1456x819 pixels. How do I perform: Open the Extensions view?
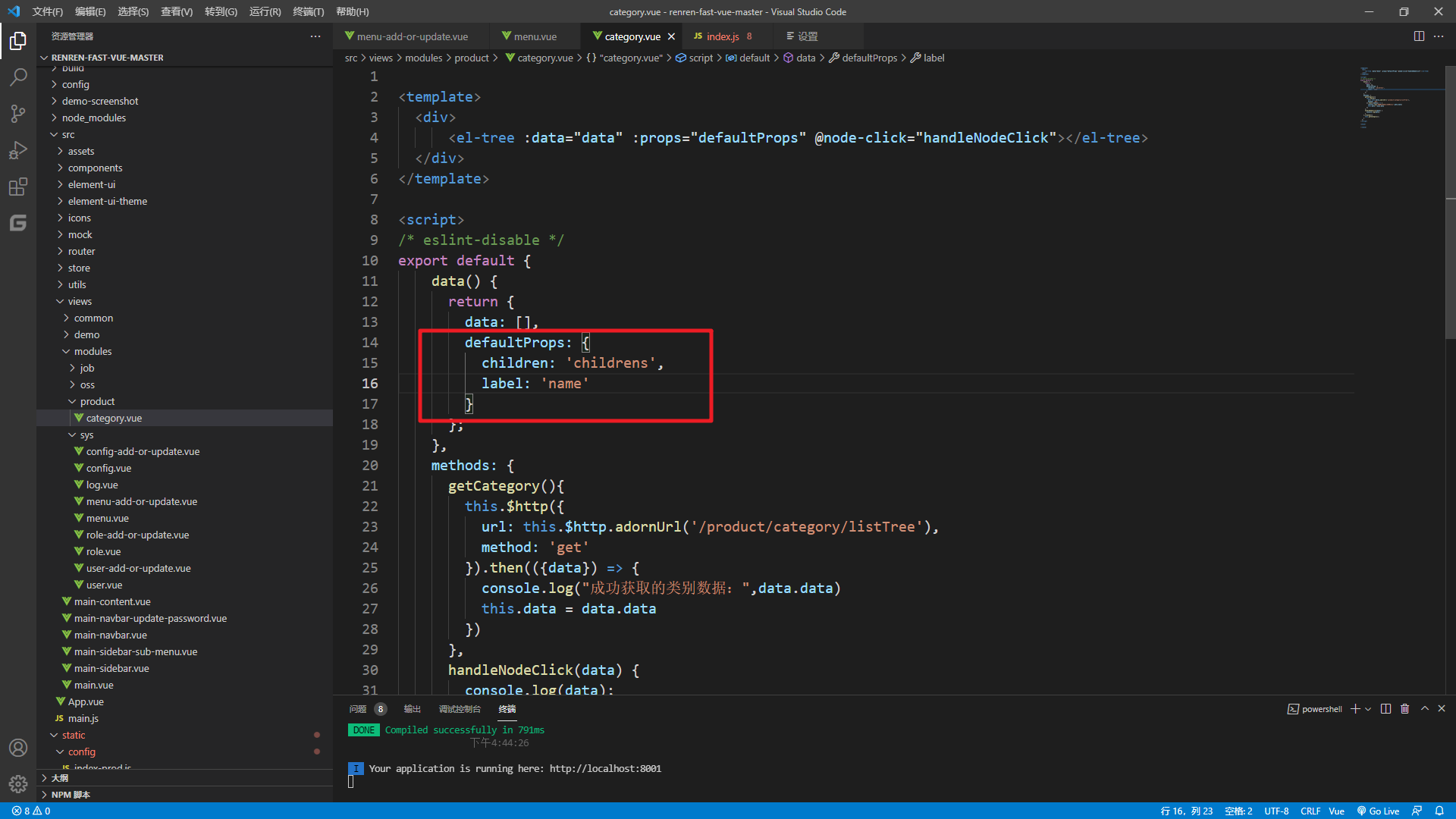(x=18, y=187)
